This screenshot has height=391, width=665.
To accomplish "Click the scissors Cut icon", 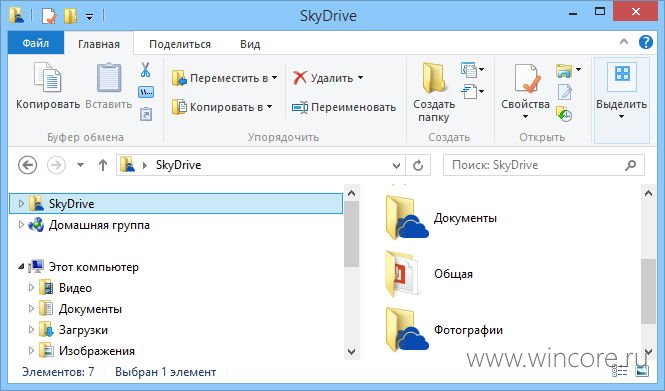I will coord(145,70).
